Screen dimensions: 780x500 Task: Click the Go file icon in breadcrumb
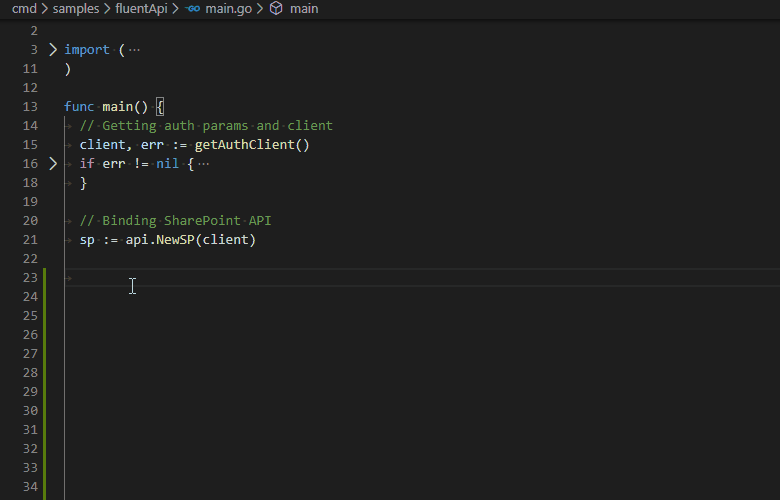coord(193,8)
